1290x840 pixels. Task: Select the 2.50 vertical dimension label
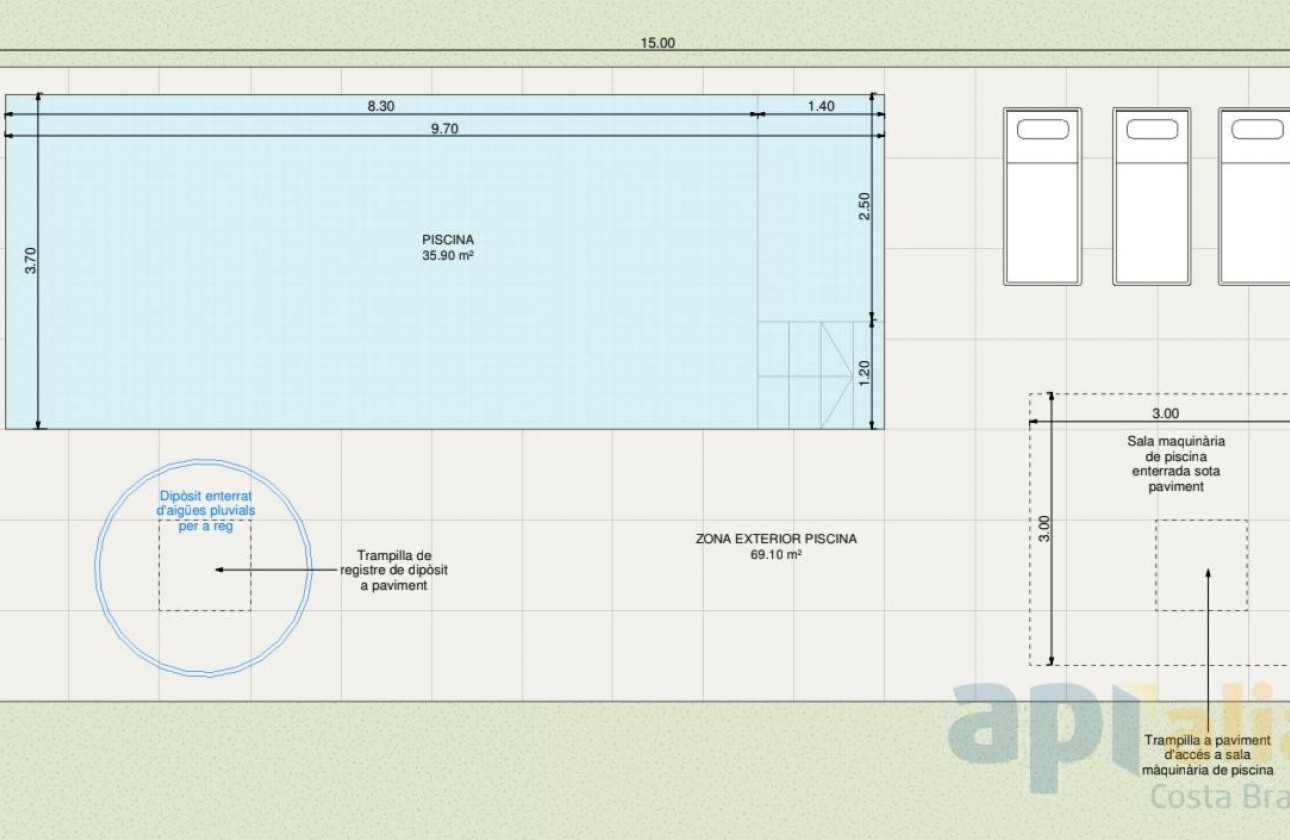[x=865, y=205]
